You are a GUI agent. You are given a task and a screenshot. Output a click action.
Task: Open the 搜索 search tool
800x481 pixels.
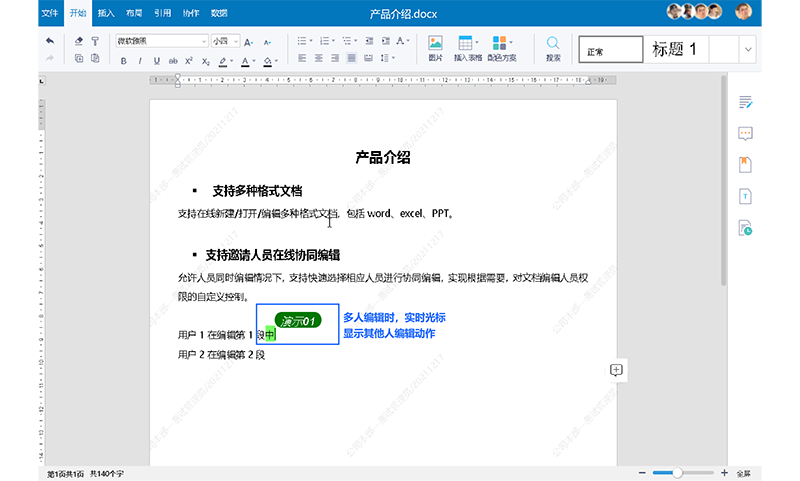(x=553, y=48)
